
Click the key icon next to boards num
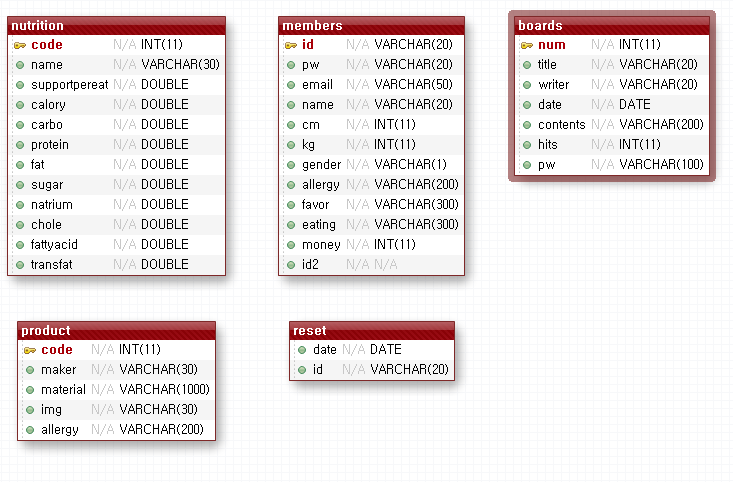(x=527, y=45)
